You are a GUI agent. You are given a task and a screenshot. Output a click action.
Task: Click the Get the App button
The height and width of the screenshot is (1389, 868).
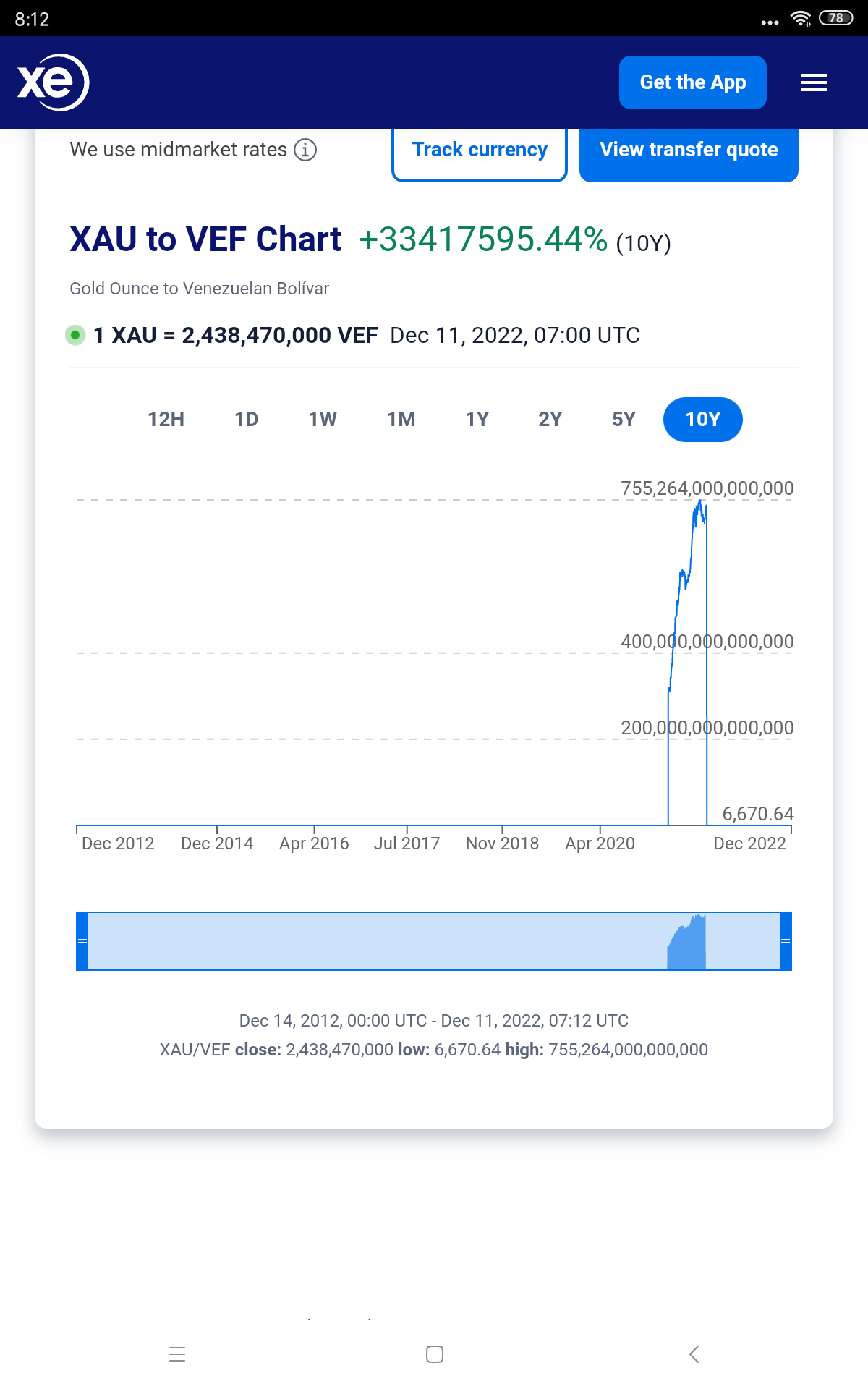point(692,82)
